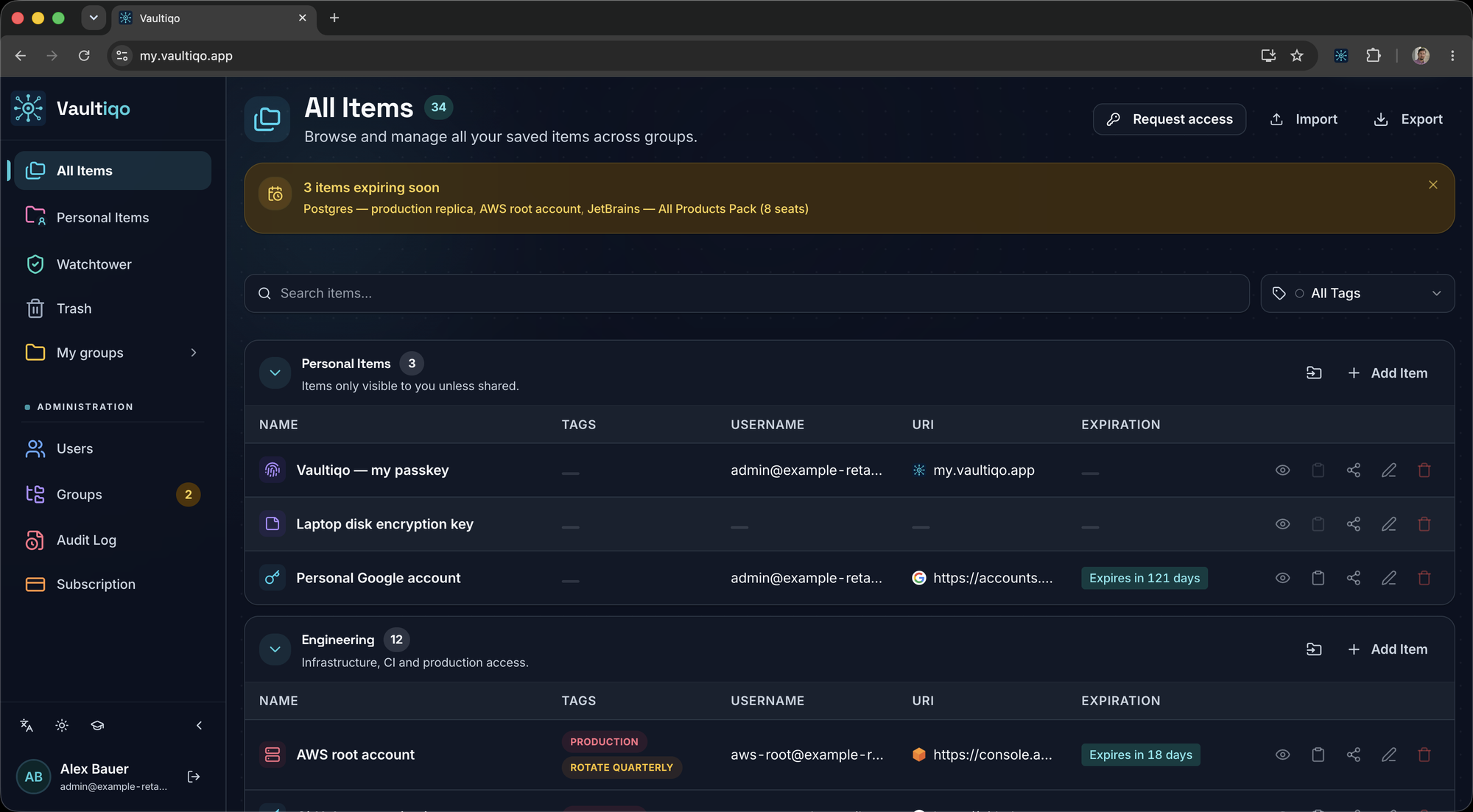The width and height of the screenshot is (1473, 812).
Task: Open the Subscription page
Action: 112,585
